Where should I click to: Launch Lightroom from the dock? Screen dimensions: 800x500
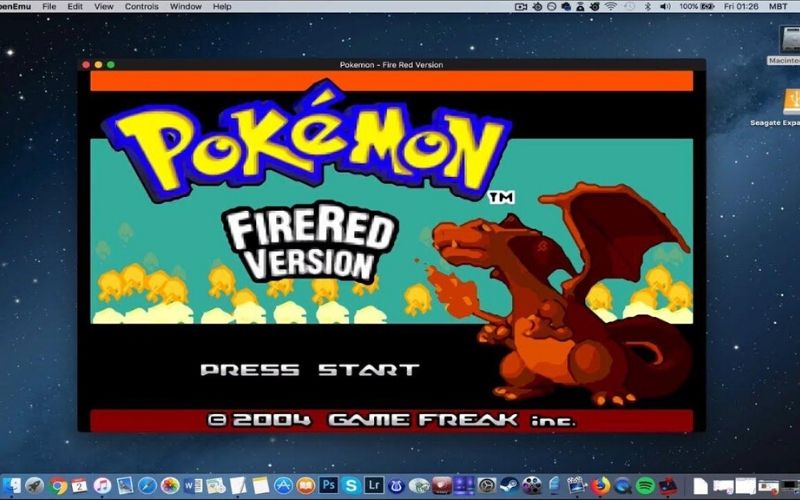[x=373, y=484]
